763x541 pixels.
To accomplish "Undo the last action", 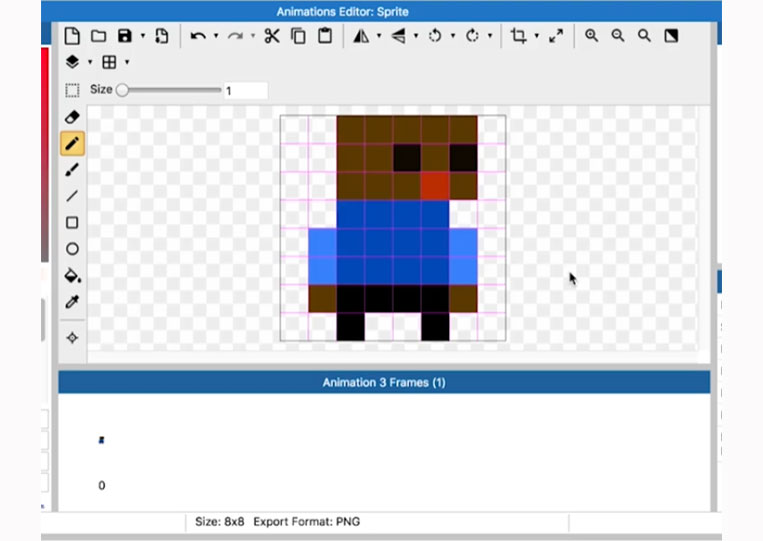I will (198, 36).
